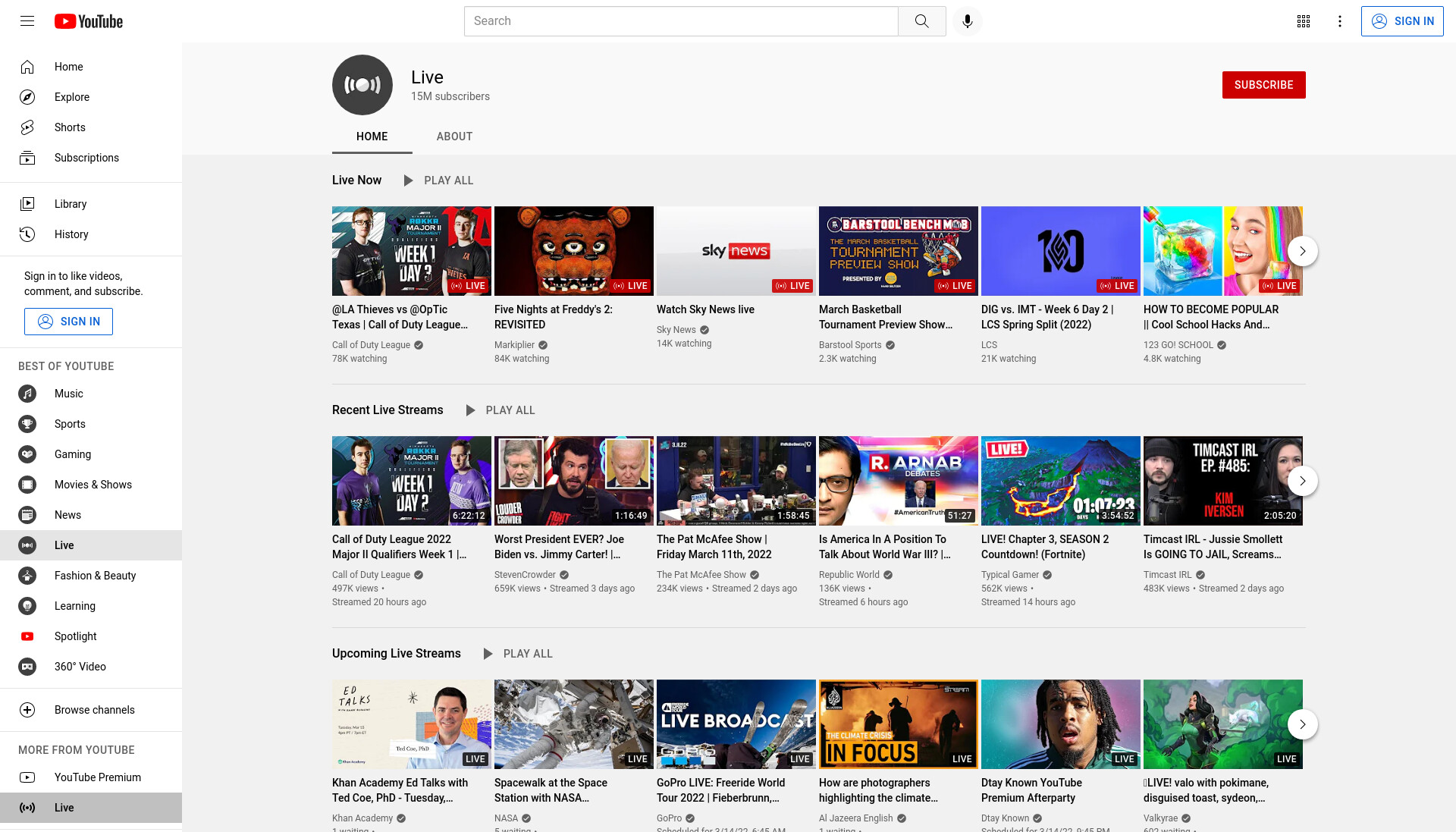Viewport: 1456px width, 832px height.
Task: Switch to the ABOUT tab
Action: click(x=454, y=137)
